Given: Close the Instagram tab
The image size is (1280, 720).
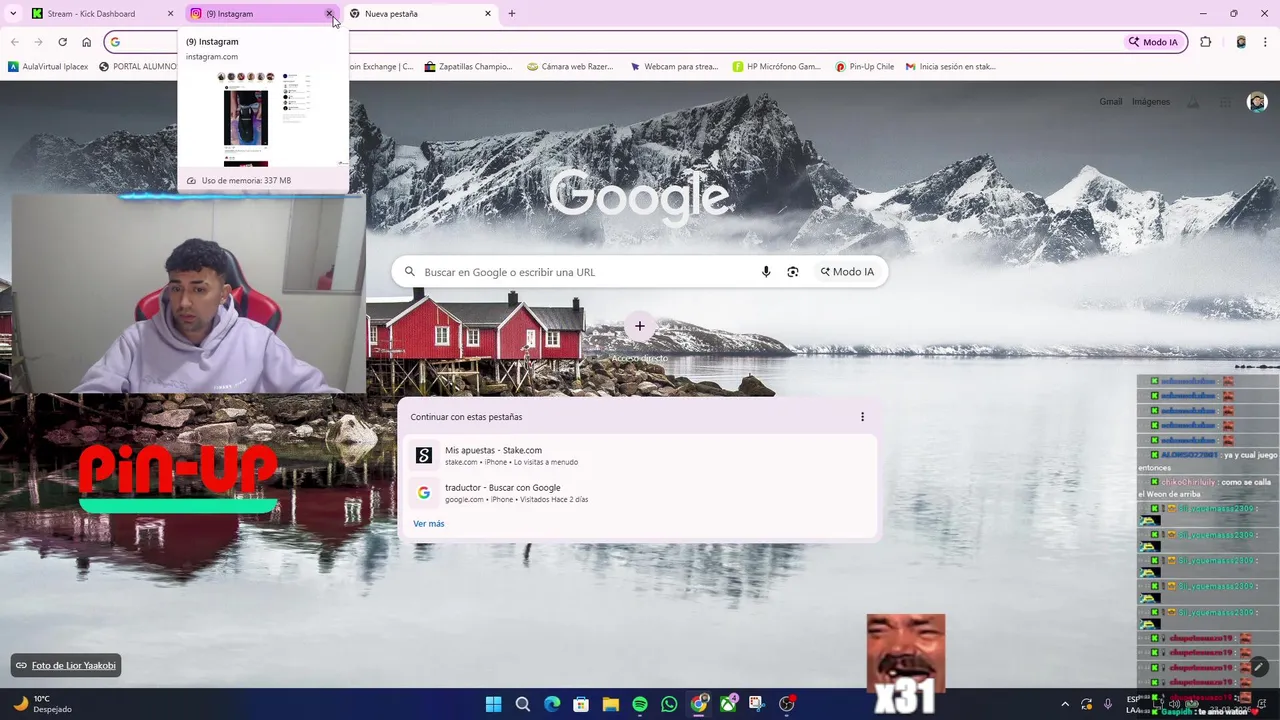Looking at the screenshot, I should point(329,14).
